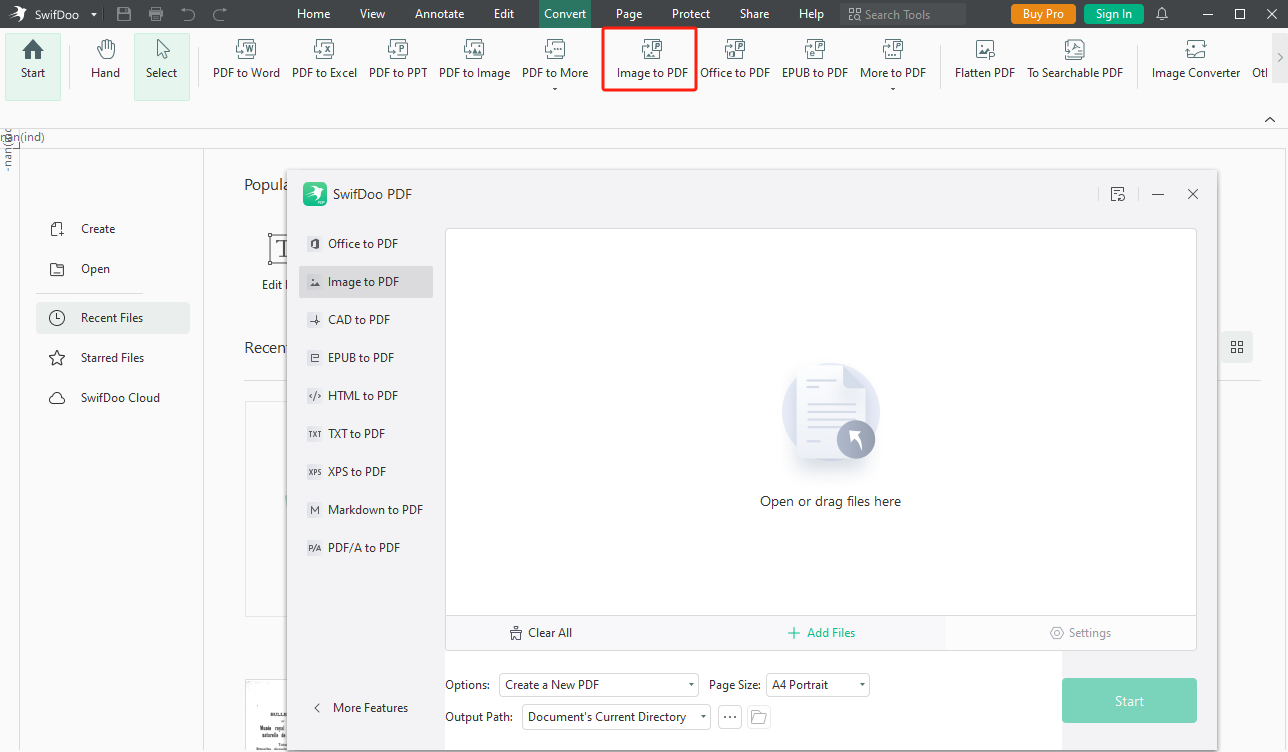Screen dimensions: 1288x752
Task: Switch to the Home tab
Action: pos(313,14)
